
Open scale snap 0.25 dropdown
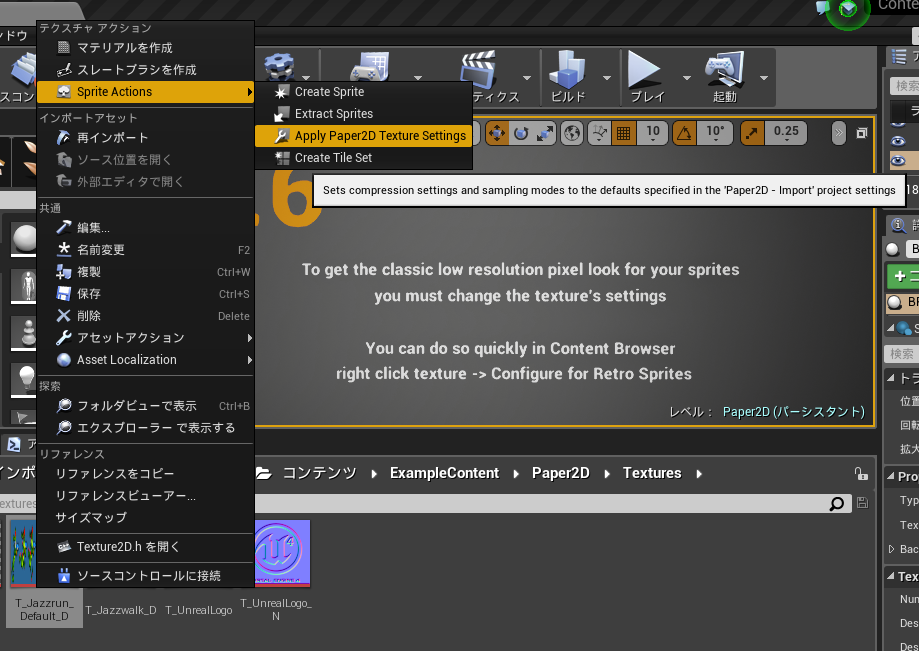click(x=786, y=134)
